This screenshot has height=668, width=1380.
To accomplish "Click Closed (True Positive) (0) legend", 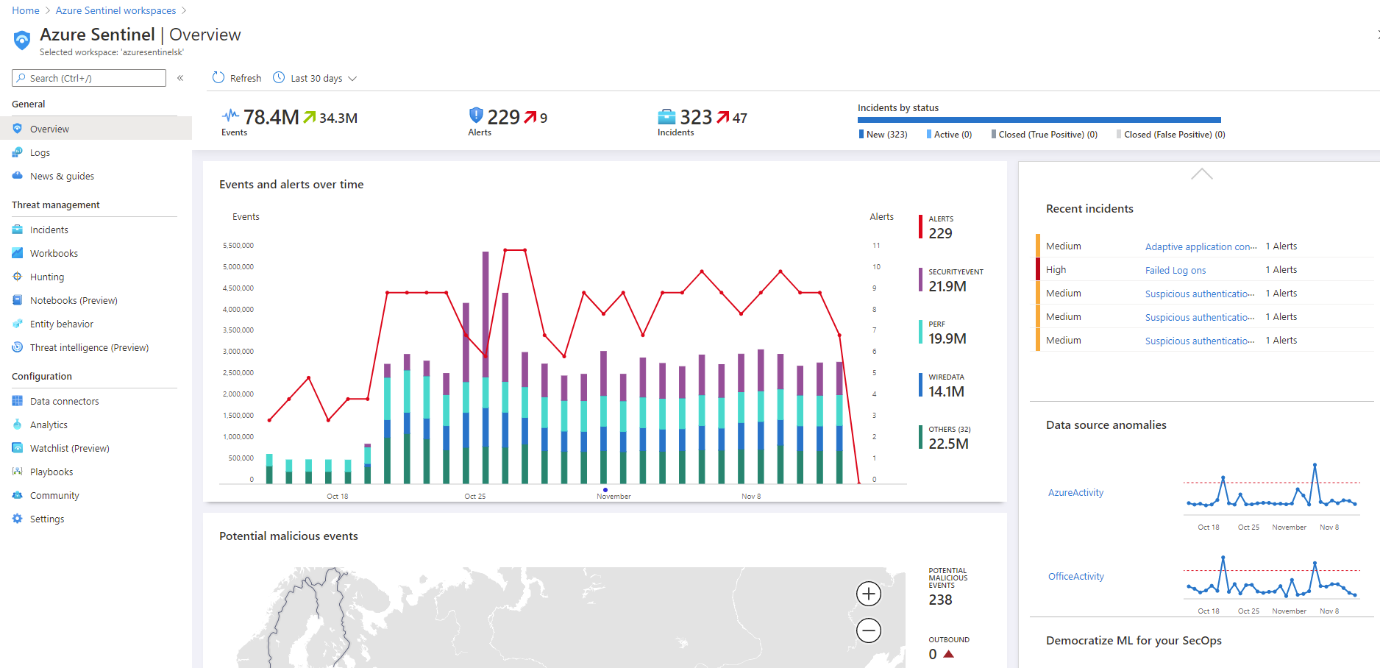I will pyautogui.click(x=1044, y=134).
